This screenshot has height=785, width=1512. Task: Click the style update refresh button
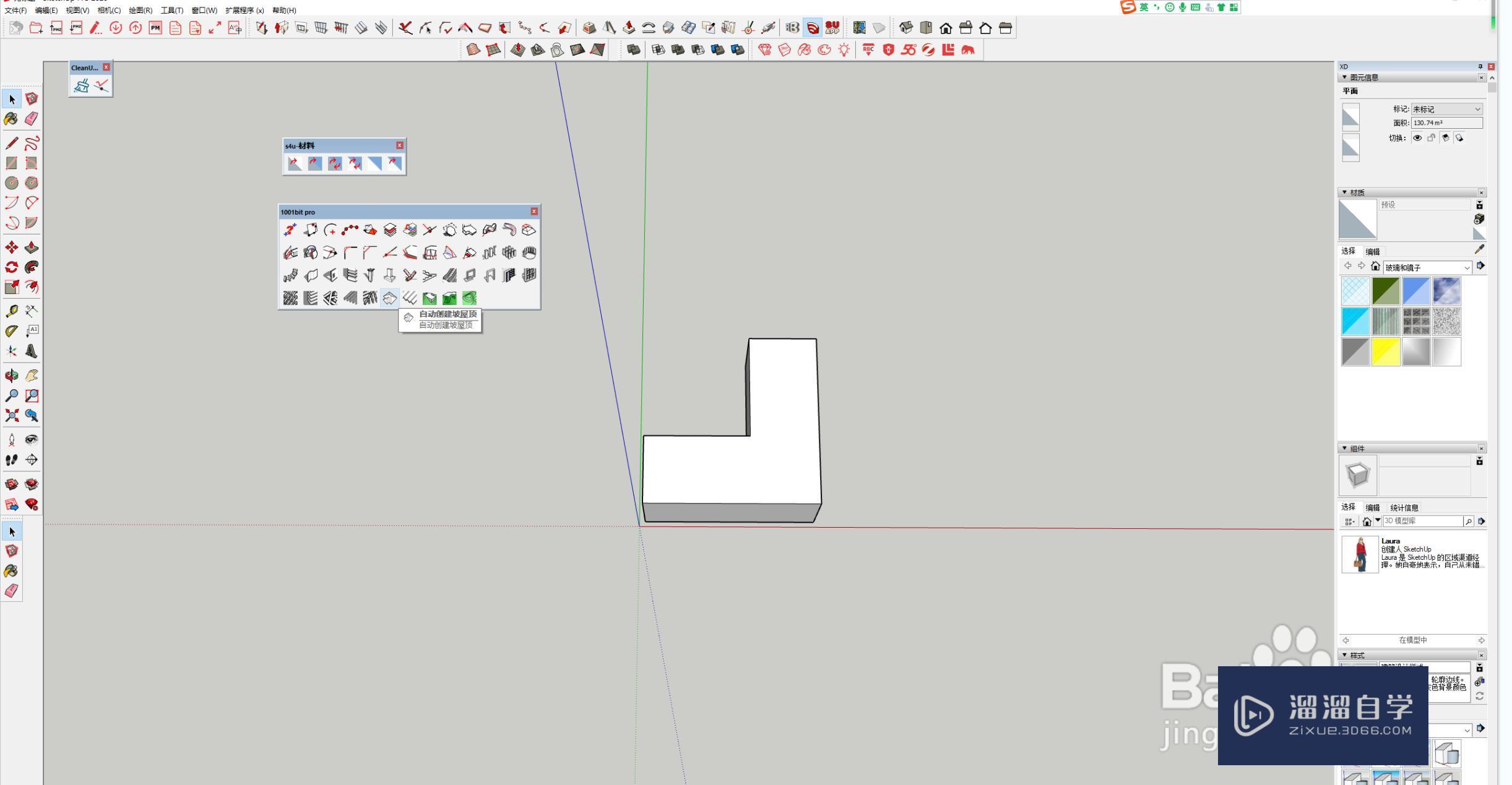[1479, 696]
